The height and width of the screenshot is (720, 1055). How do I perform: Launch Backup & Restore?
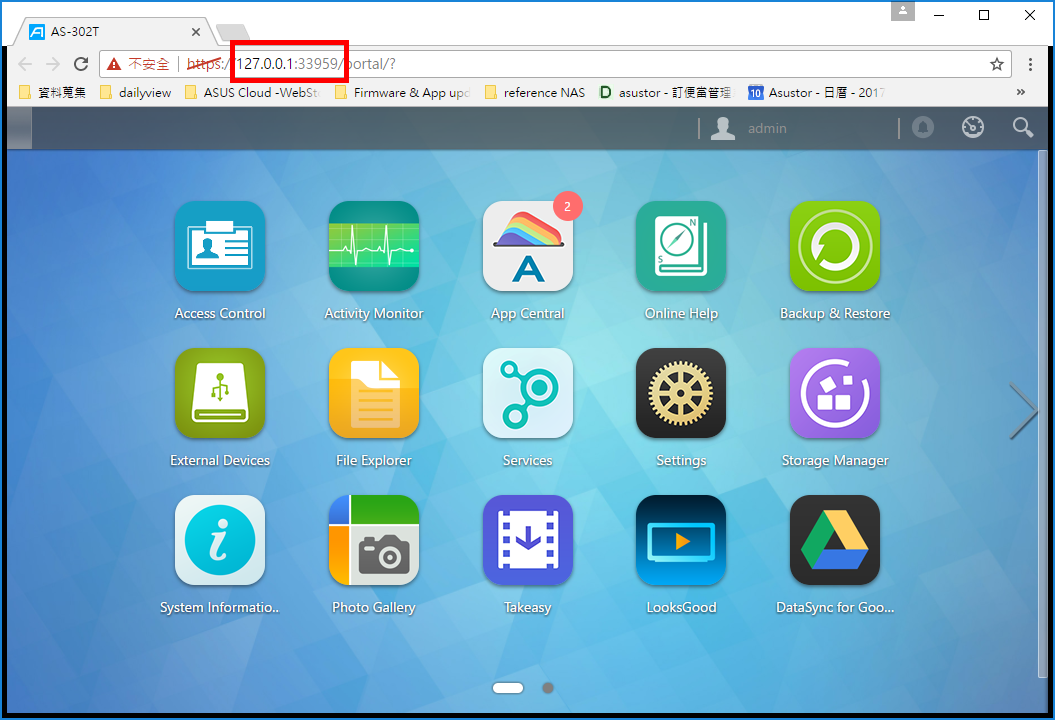[835, 246]
